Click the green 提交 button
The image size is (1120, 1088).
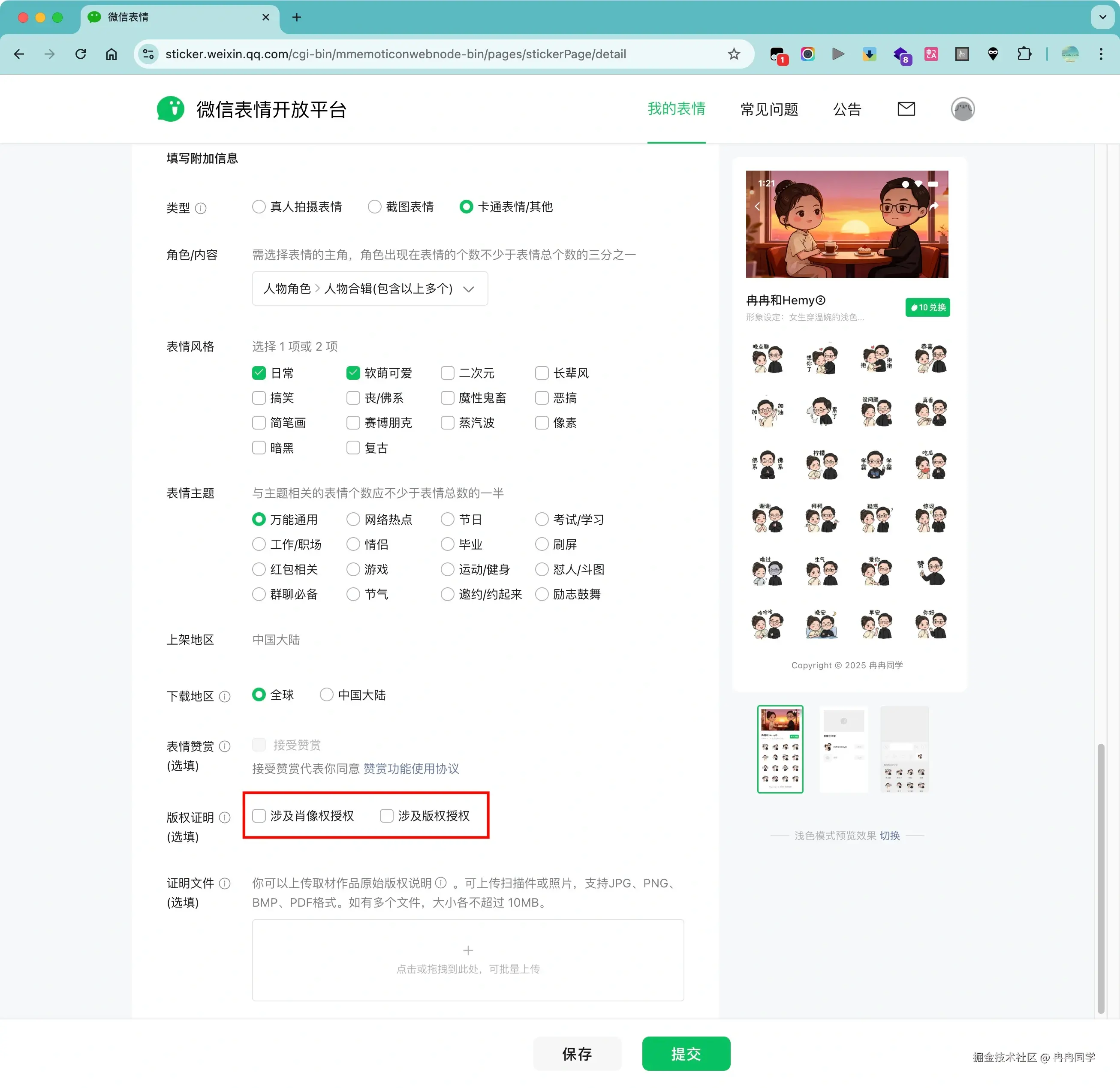coord(686,1053)
